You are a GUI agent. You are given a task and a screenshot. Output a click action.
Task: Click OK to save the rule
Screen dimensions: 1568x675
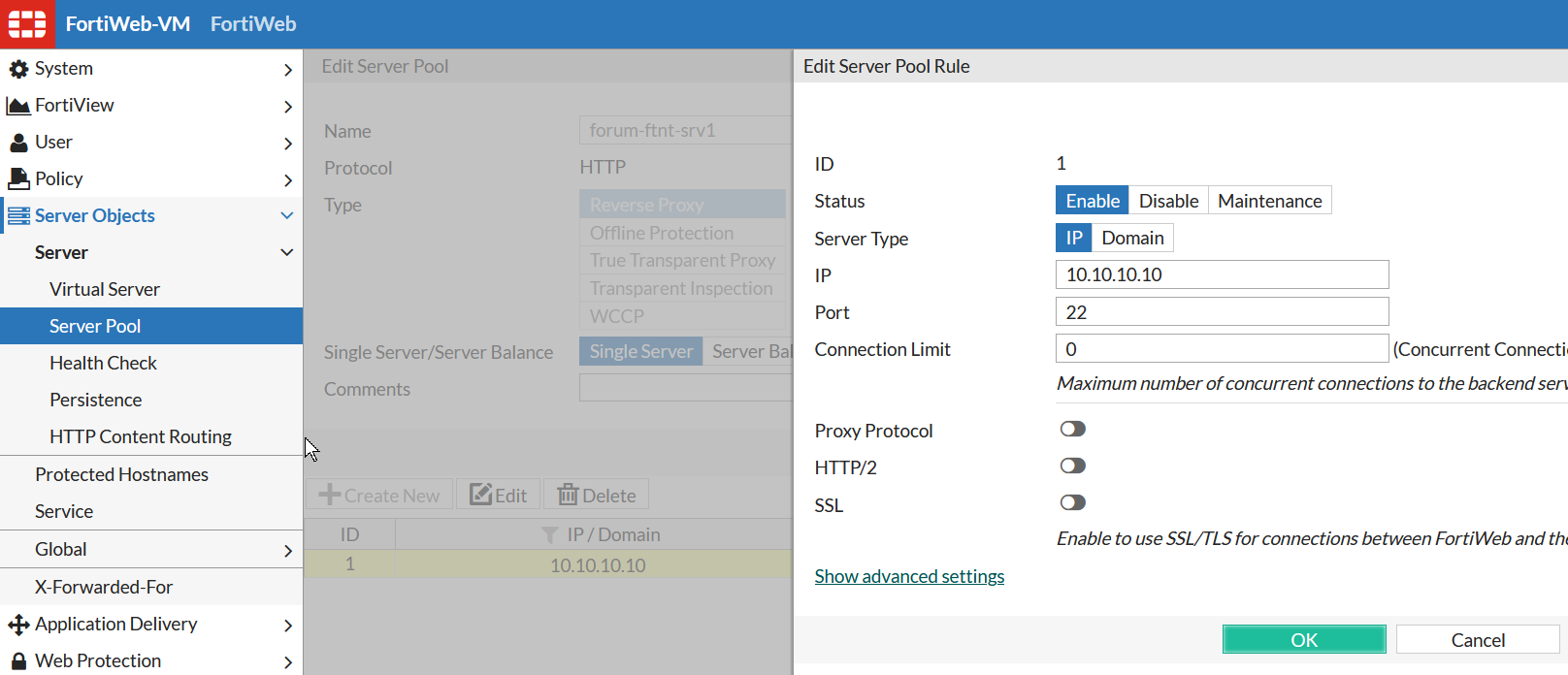coord(1304,639)
